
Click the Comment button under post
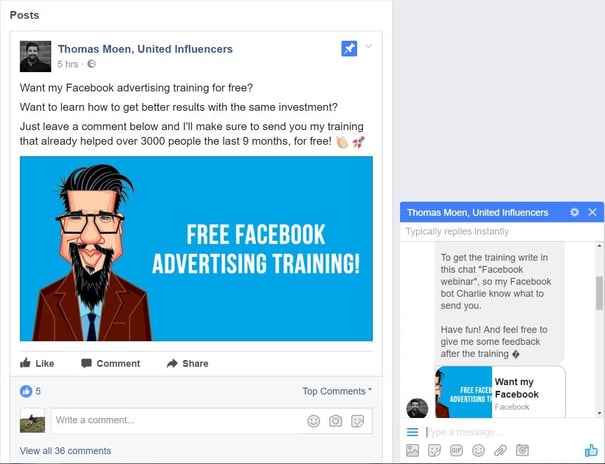tap(111, 363)
